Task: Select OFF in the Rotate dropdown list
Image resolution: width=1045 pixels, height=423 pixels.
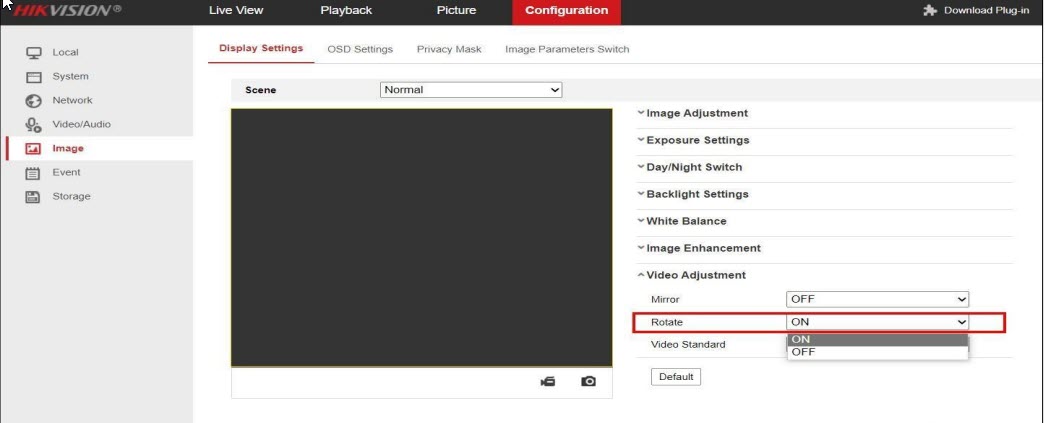Action: click(877, 352)
